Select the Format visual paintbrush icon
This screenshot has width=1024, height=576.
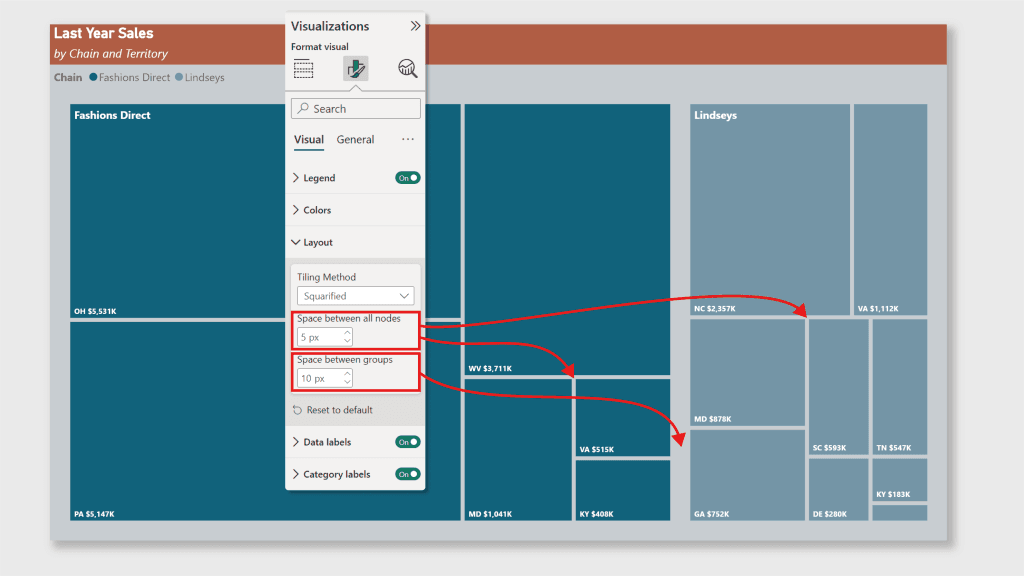[356, 69]
